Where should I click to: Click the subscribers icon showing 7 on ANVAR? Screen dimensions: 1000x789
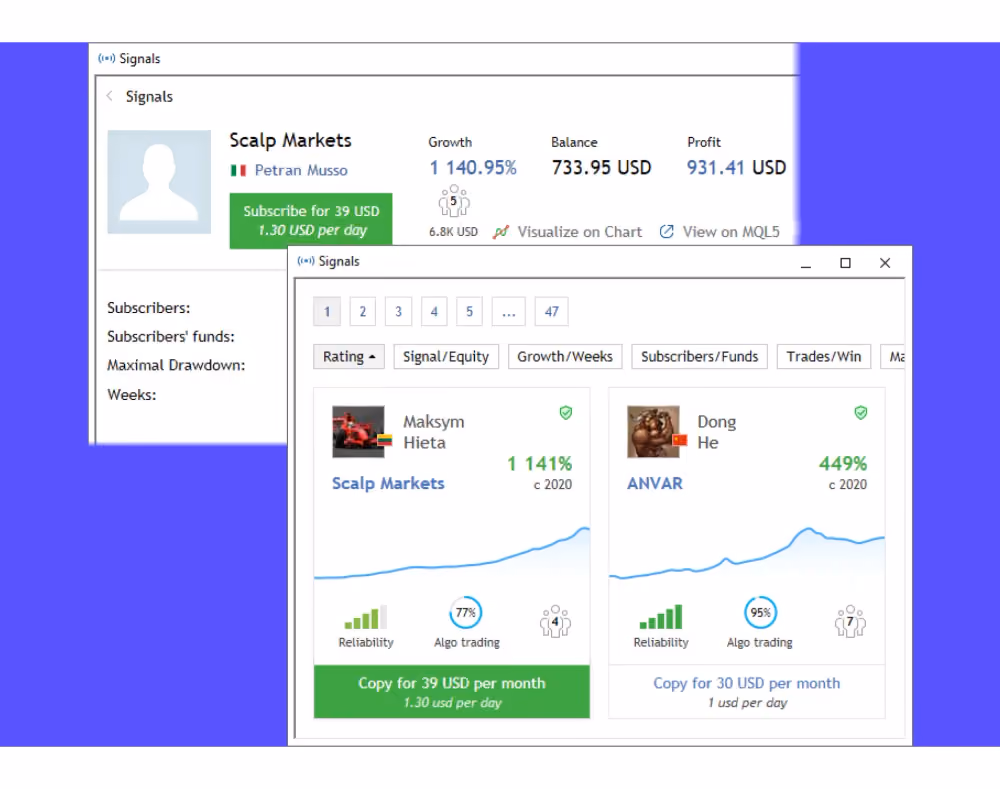pyautogui.click(x=850, y=621)
